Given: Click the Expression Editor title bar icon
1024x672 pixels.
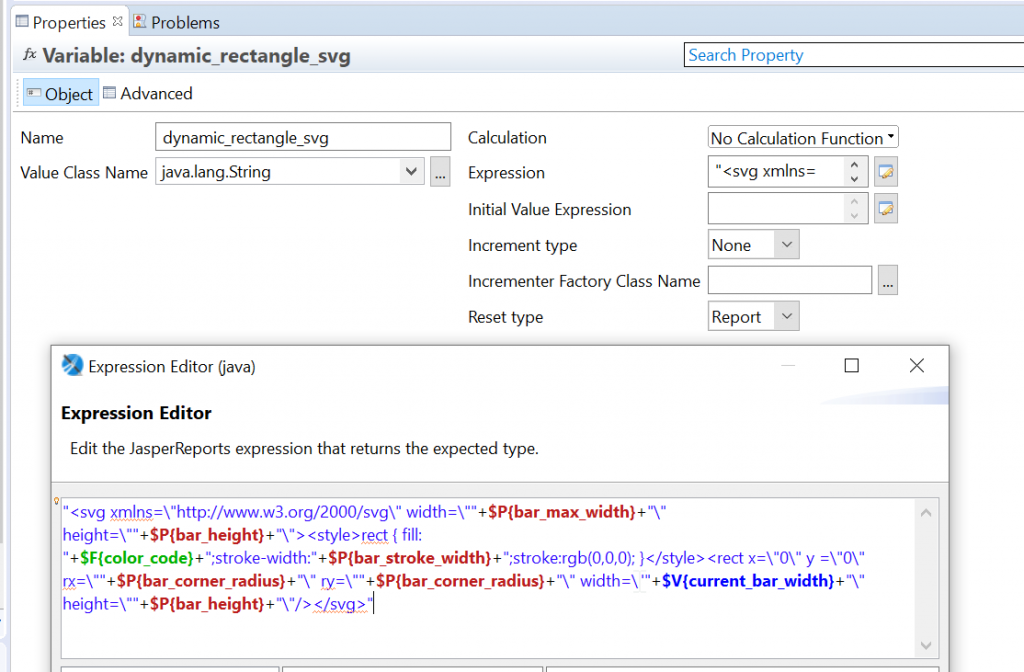Looking at the screenshot, I should click(x=70, y=365).
